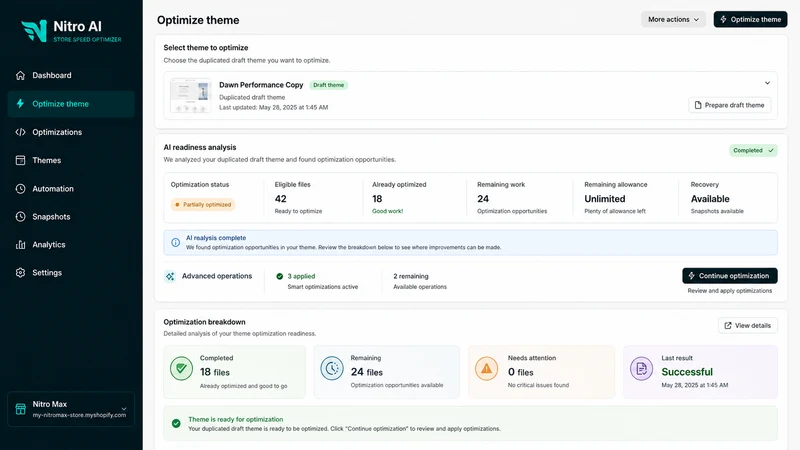
Task: Click the Remaining clock icon
Action: (332, 368)
